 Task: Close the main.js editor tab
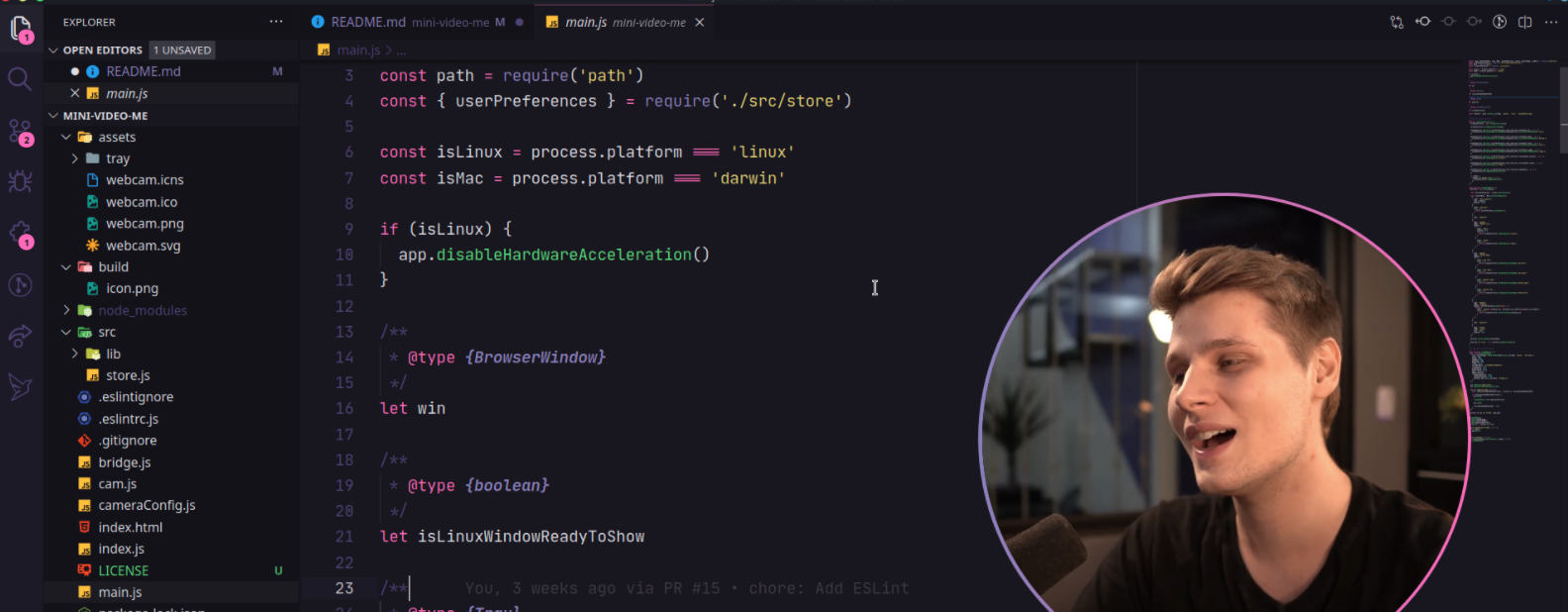(x=700, y=23)
